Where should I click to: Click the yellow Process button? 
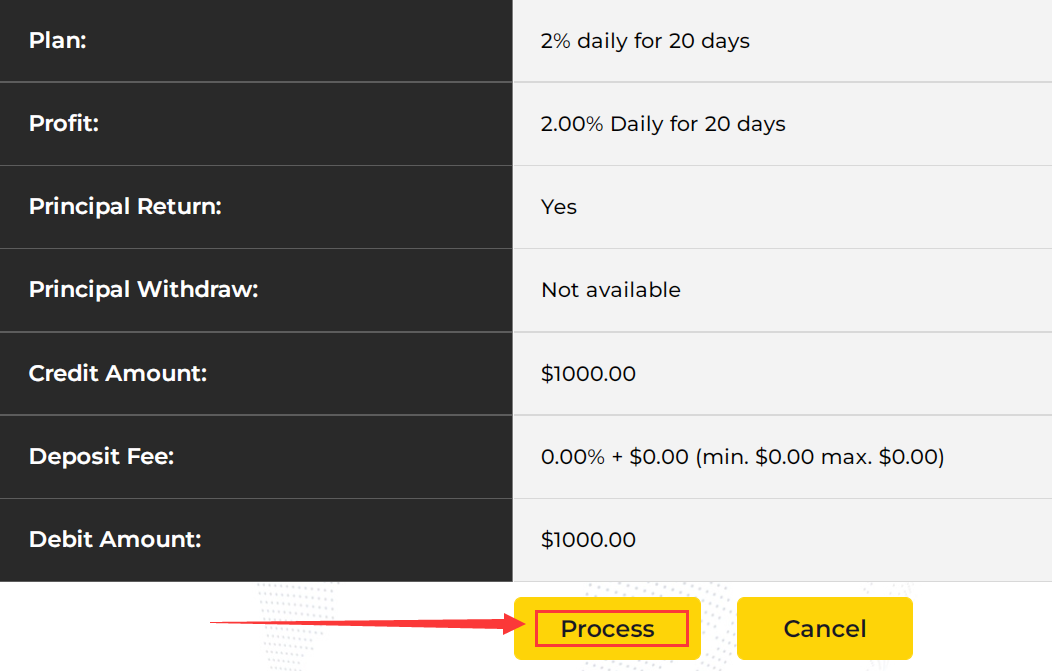[607, 629]
